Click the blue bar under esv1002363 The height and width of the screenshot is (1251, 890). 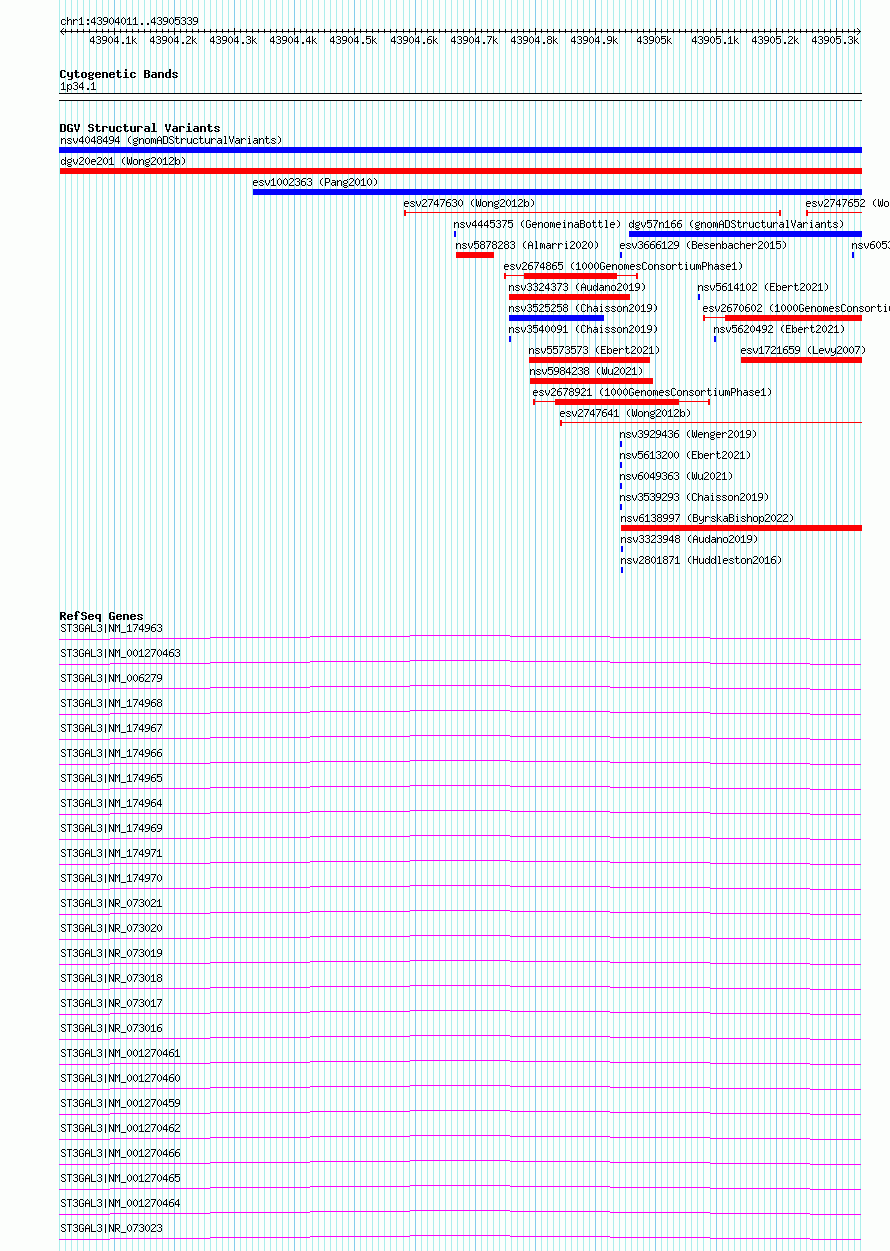pos(557,192)
